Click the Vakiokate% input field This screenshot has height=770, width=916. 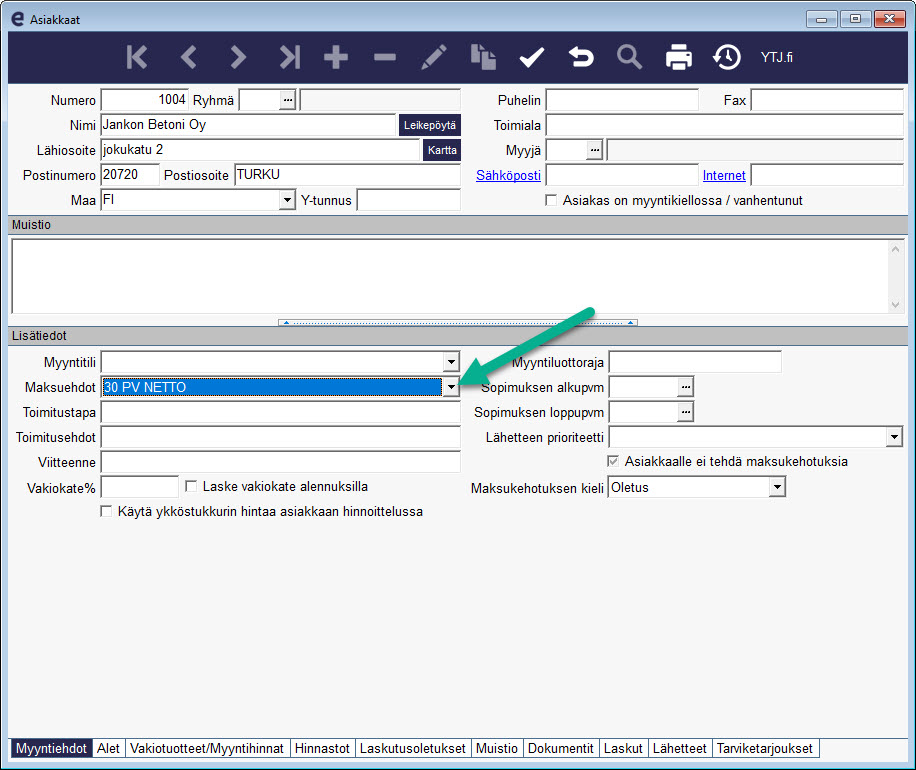click(x=140, y=487)
